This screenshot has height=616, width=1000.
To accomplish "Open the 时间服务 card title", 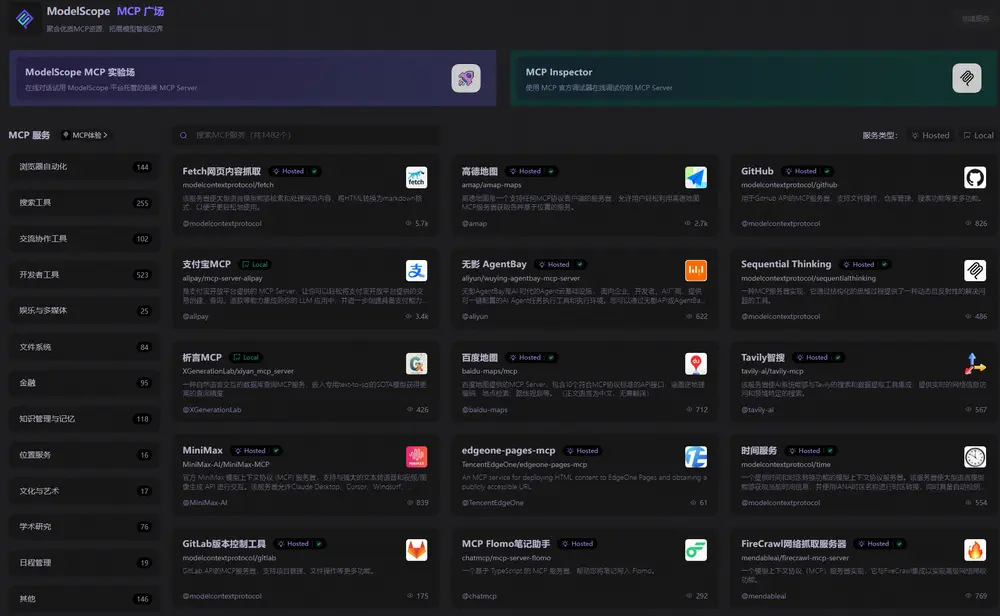I will click(759, 450).
